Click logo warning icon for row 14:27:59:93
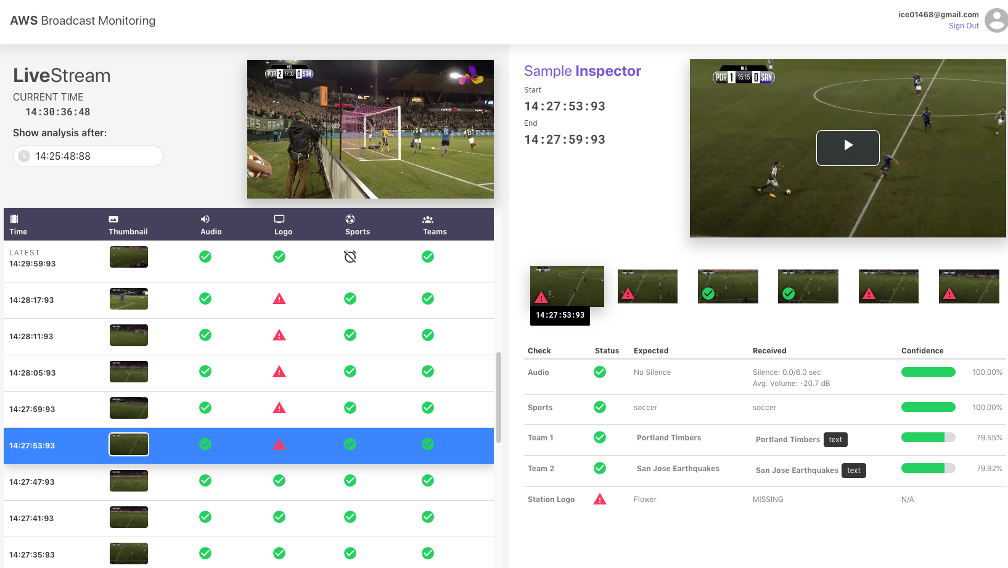 279,408
